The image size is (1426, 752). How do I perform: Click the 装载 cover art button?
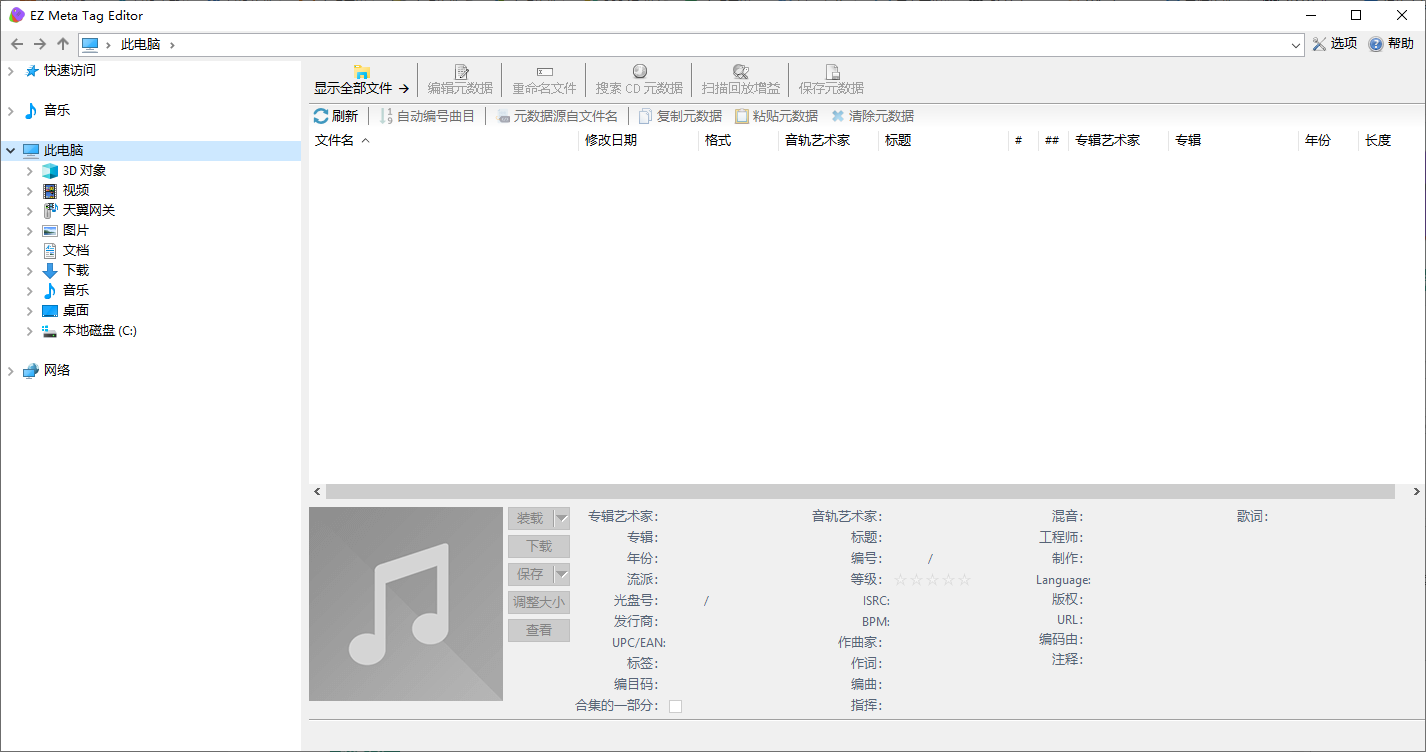click(x=530, y=518)
